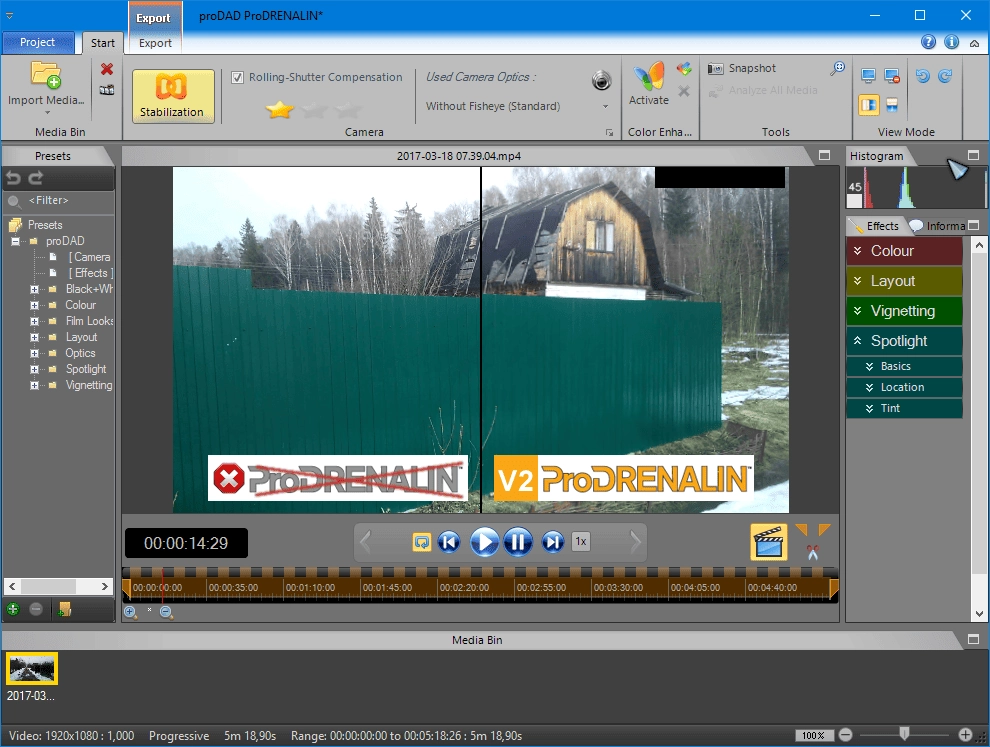Skip to the end of the video
Viewport: 990px width, 747px height.
(552, 542)
